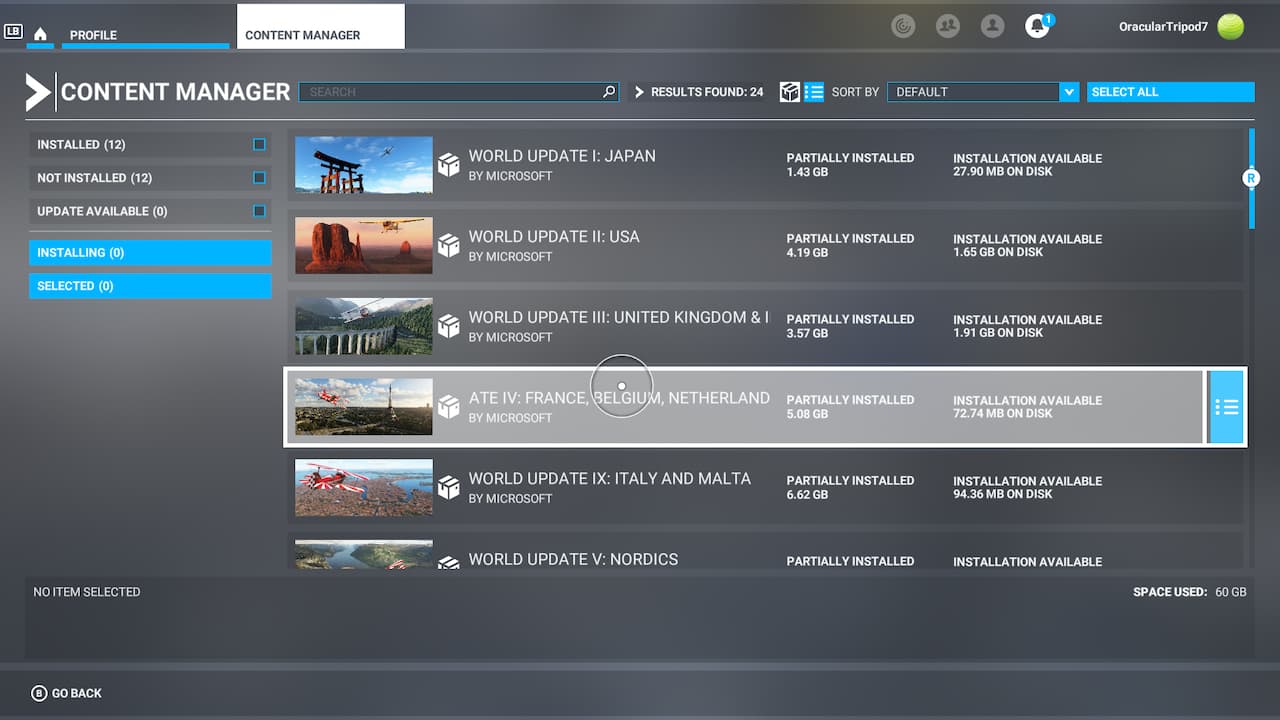Select World Update I: Japan title

[x=562, y=156]
